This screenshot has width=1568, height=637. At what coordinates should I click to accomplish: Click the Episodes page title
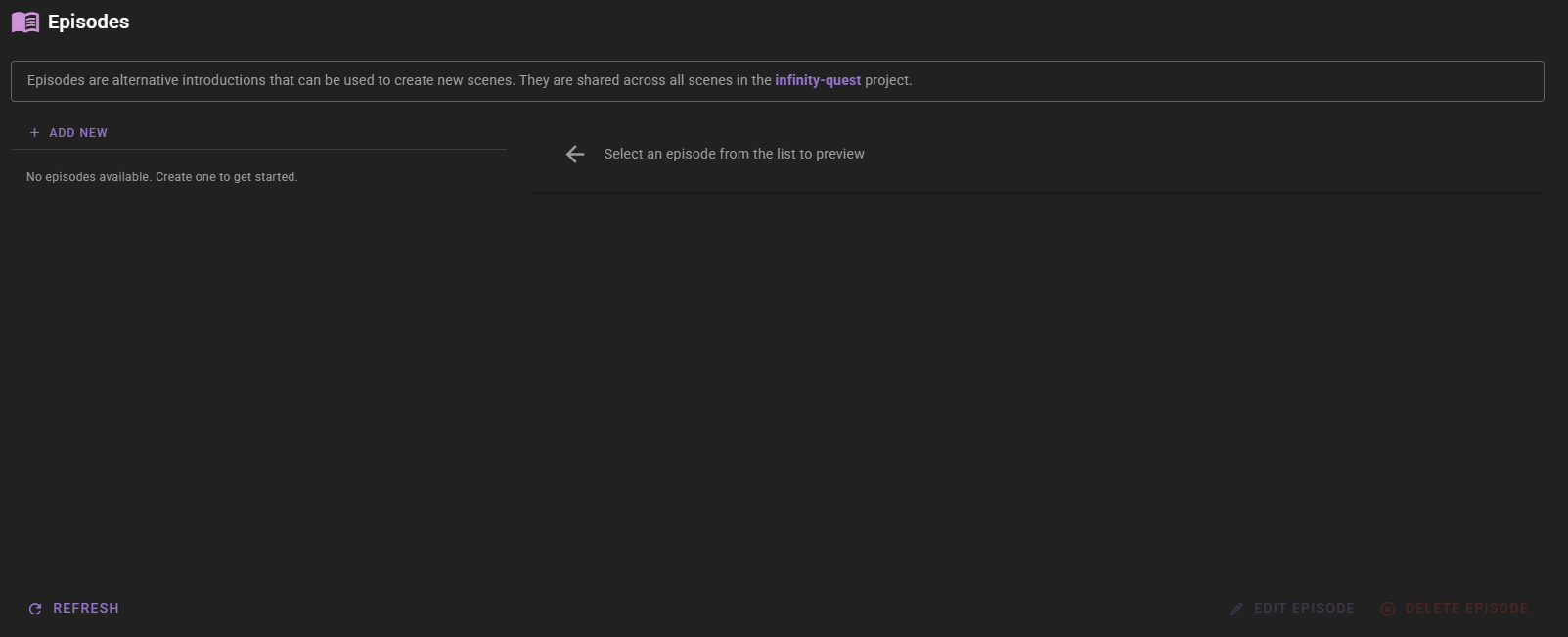click(x=88, y=22)
